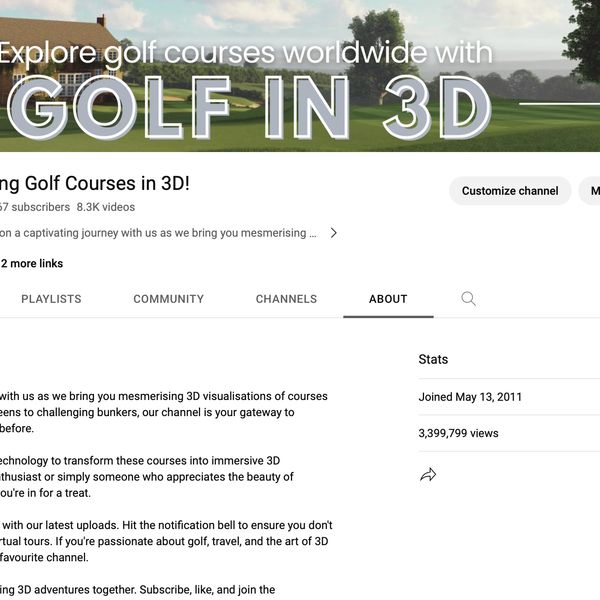Expand channel description with the chevron arrow

[x=333, y=233]
